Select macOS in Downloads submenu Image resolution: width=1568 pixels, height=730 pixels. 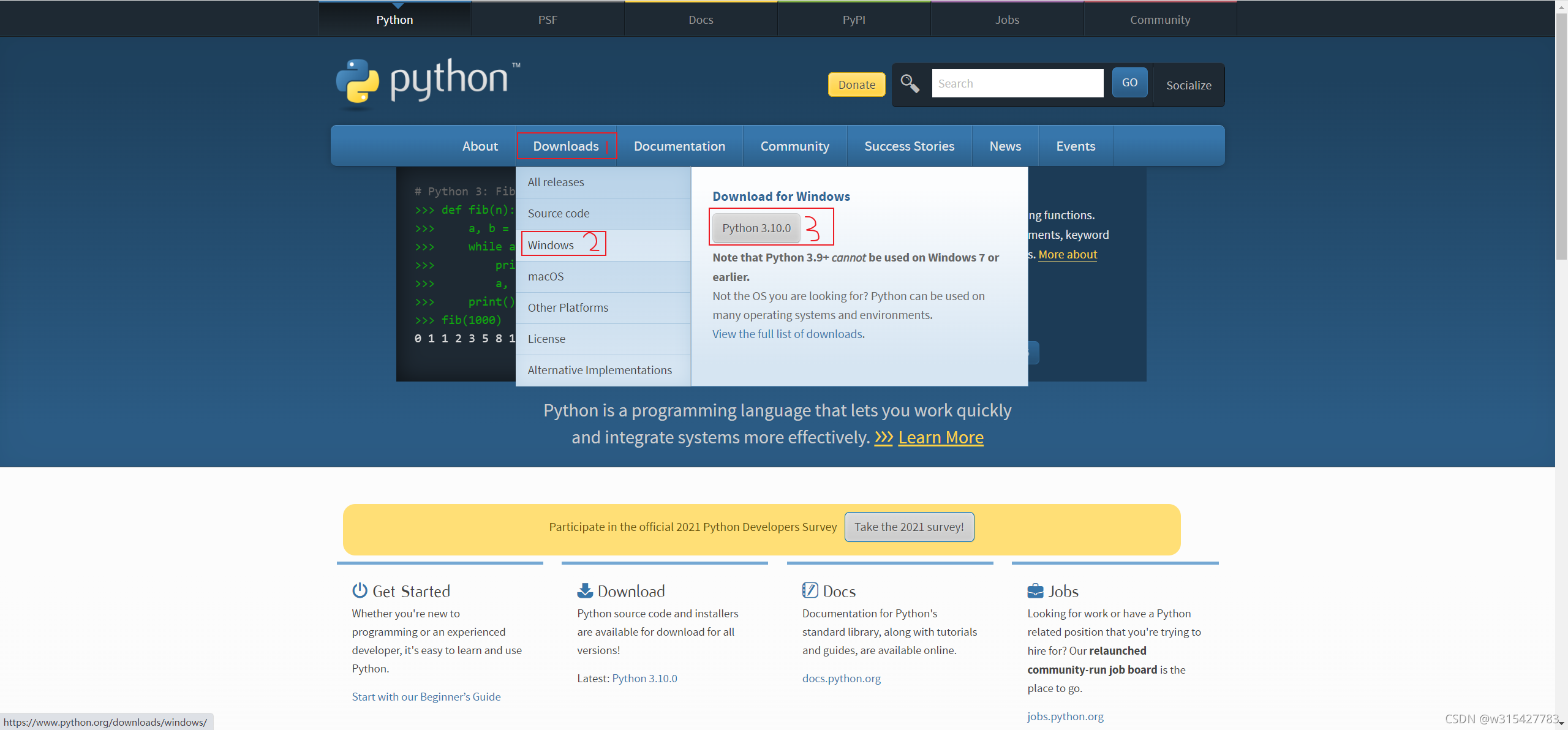[x=546, y=276]
